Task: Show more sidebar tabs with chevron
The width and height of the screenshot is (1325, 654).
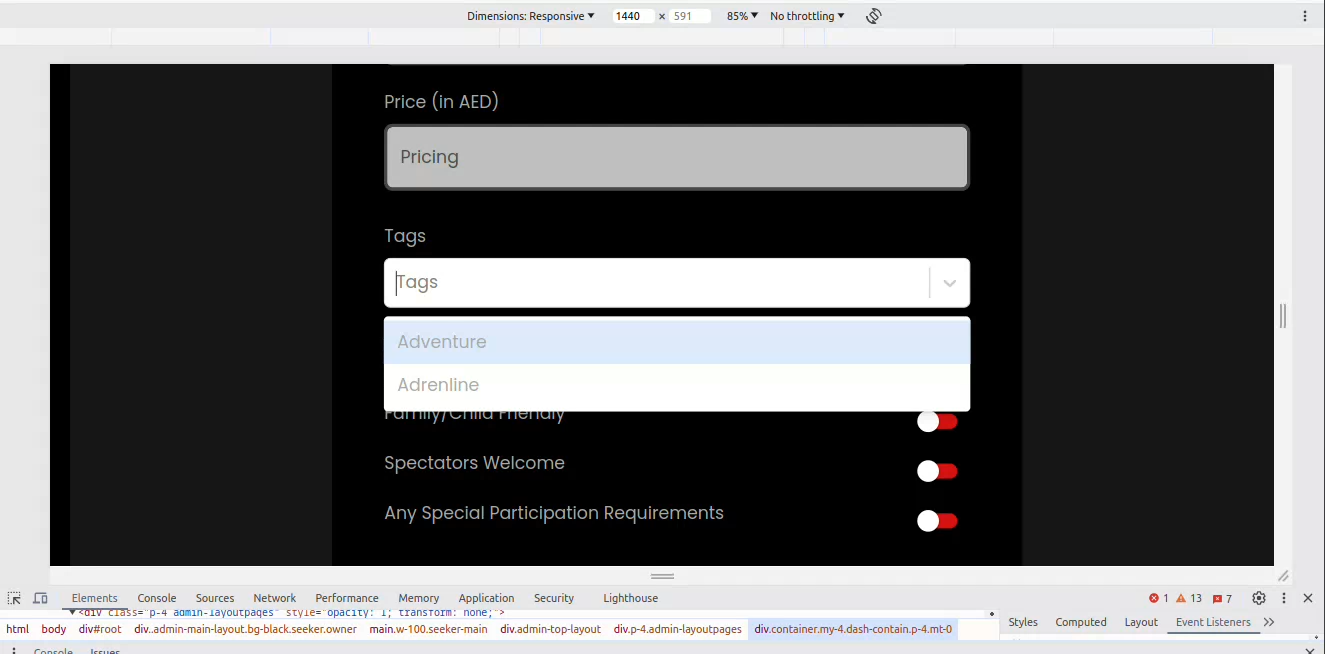Action: tap(1269, 622)
